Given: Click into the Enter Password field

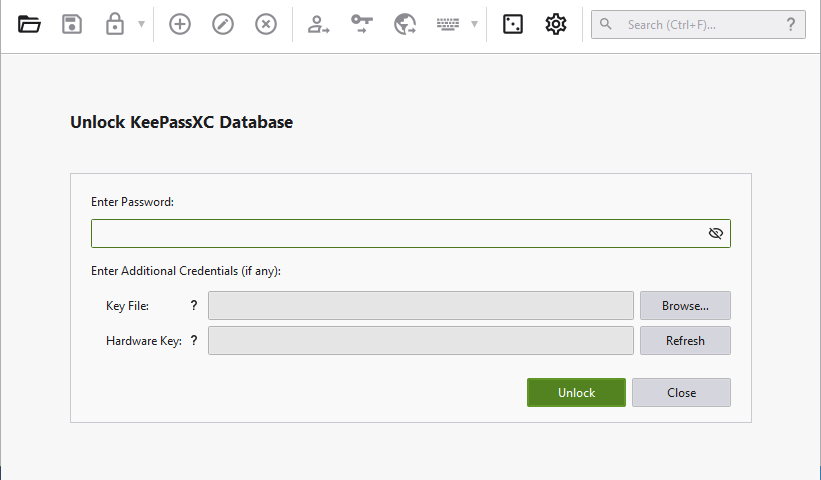Looking at the screenshot, I should pos(411,233).
